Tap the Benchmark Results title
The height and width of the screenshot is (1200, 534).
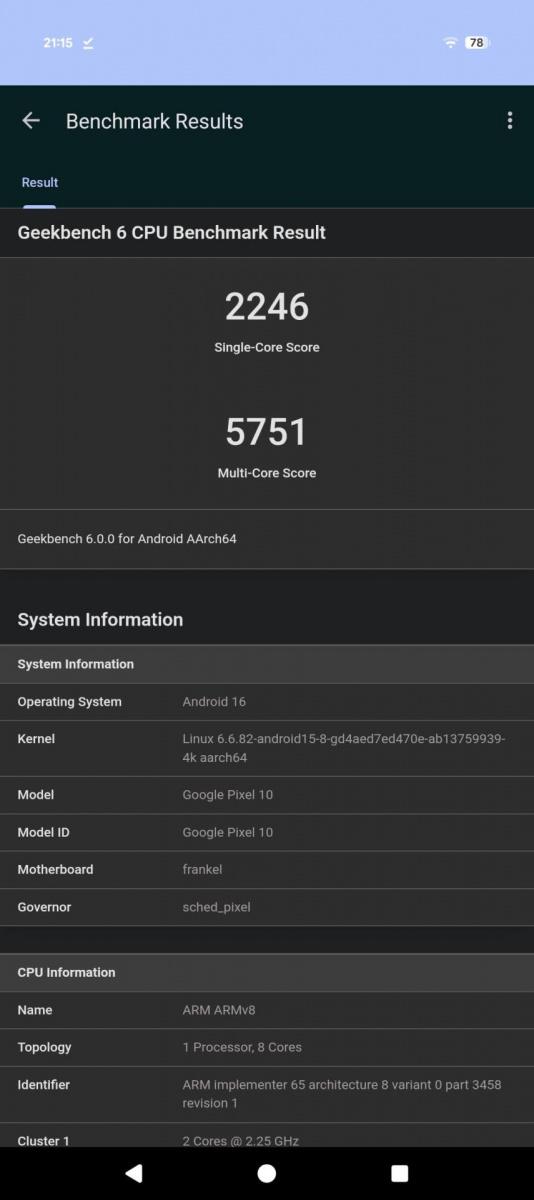pos(155,121)
